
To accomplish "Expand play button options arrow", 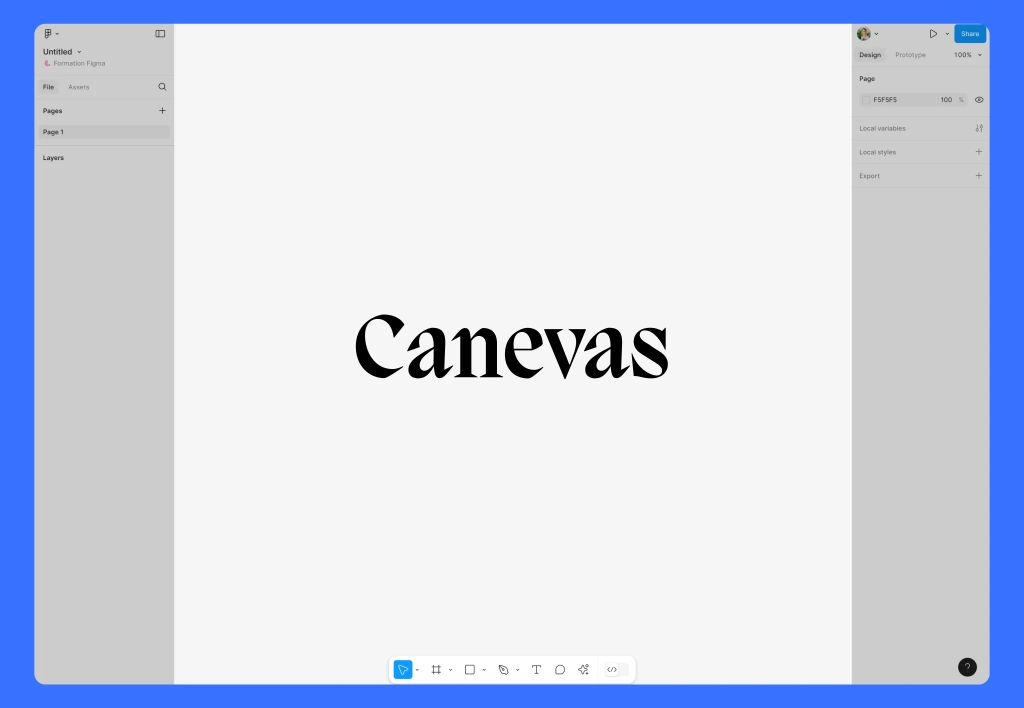I will [947, 34].
